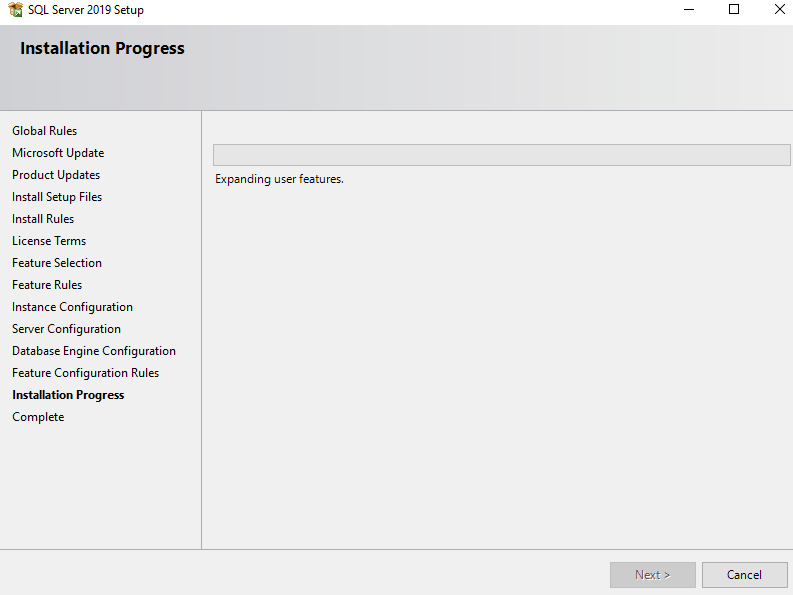Maximize the SQL Server 2019 Setup window
Screen dimensions: 793x595
[x=734, y=10]
